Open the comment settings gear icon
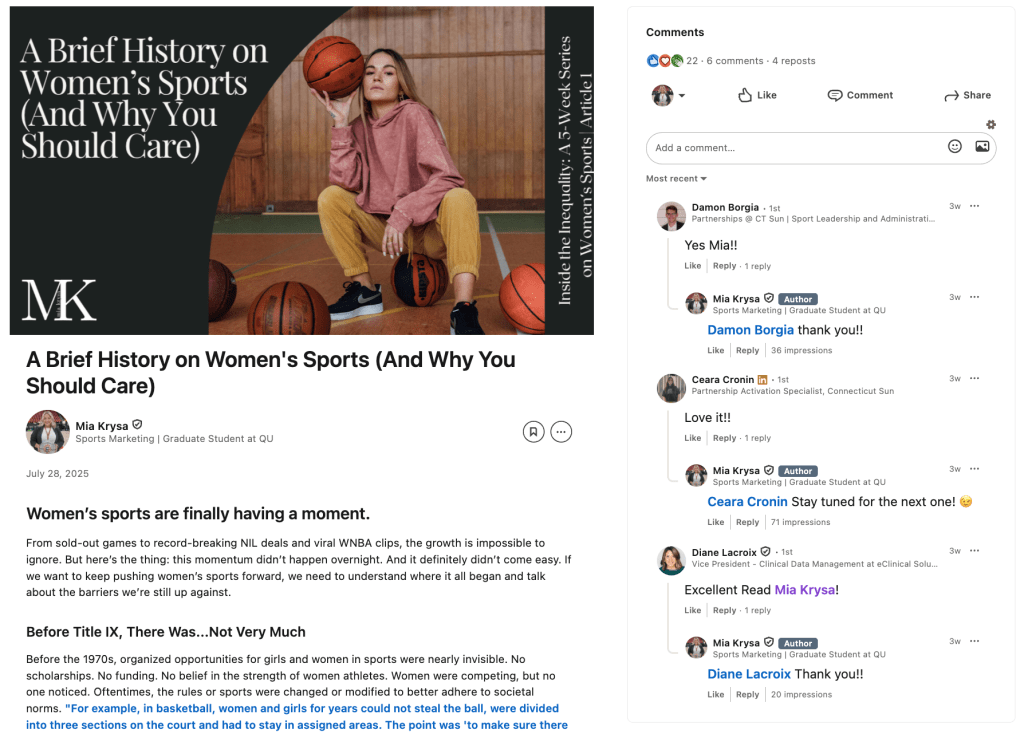The width and height of the screenshot is (1024, 734). tap(991, 124)
